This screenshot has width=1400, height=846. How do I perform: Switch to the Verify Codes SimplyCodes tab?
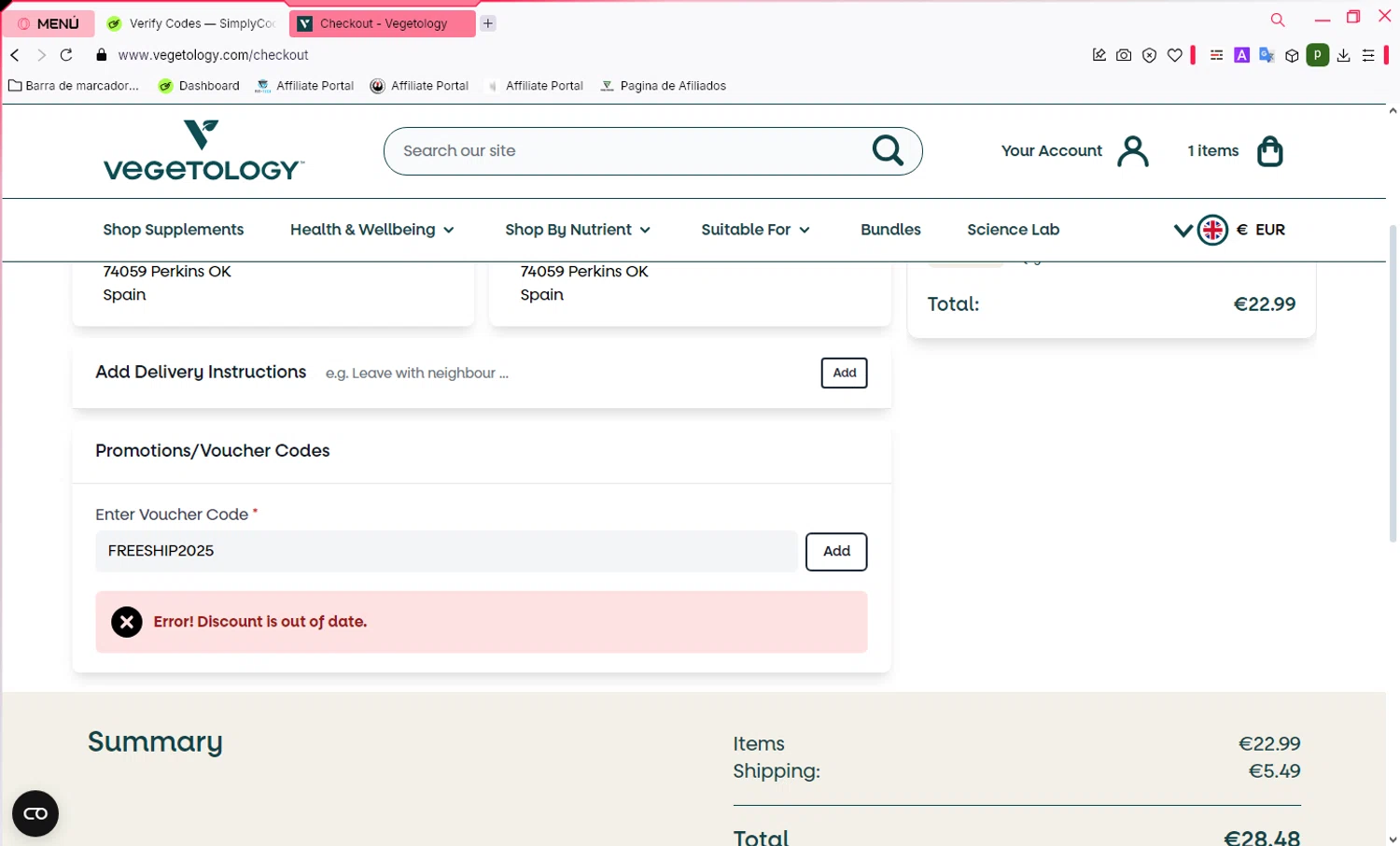[x=191, y=23]
